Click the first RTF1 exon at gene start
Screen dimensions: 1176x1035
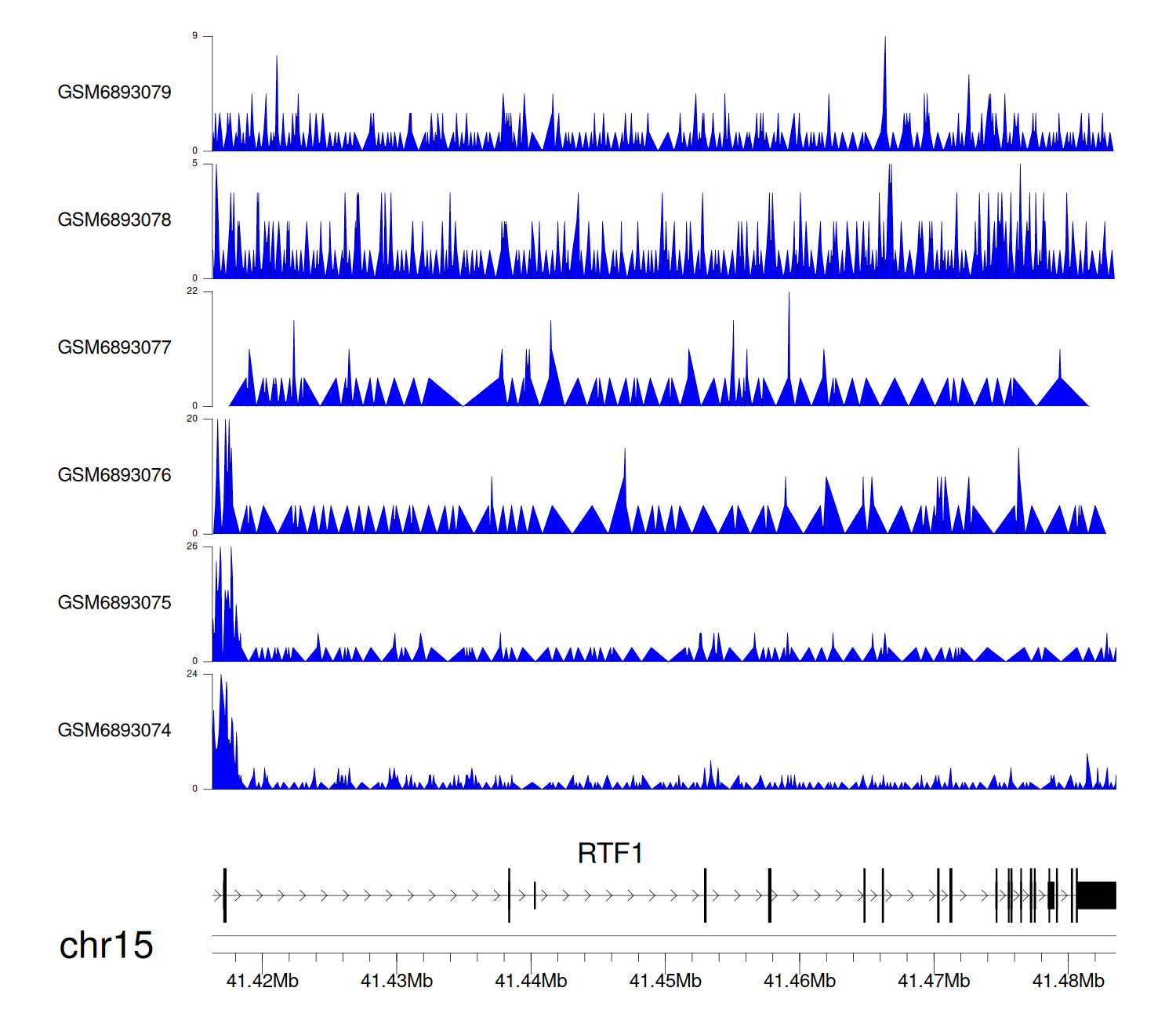pos(225,895)
